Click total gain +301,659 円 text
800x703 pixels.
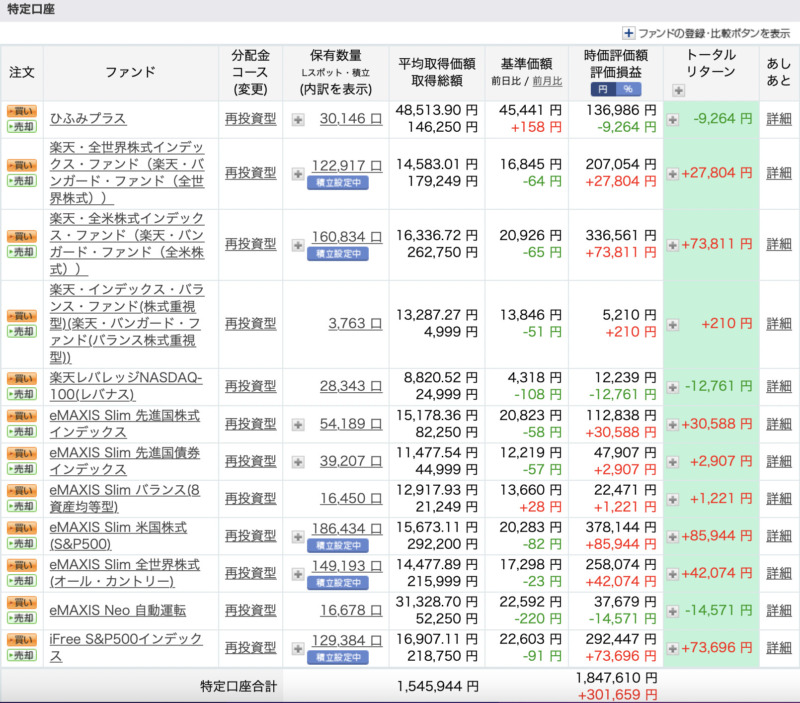click(x=617, y=695)
